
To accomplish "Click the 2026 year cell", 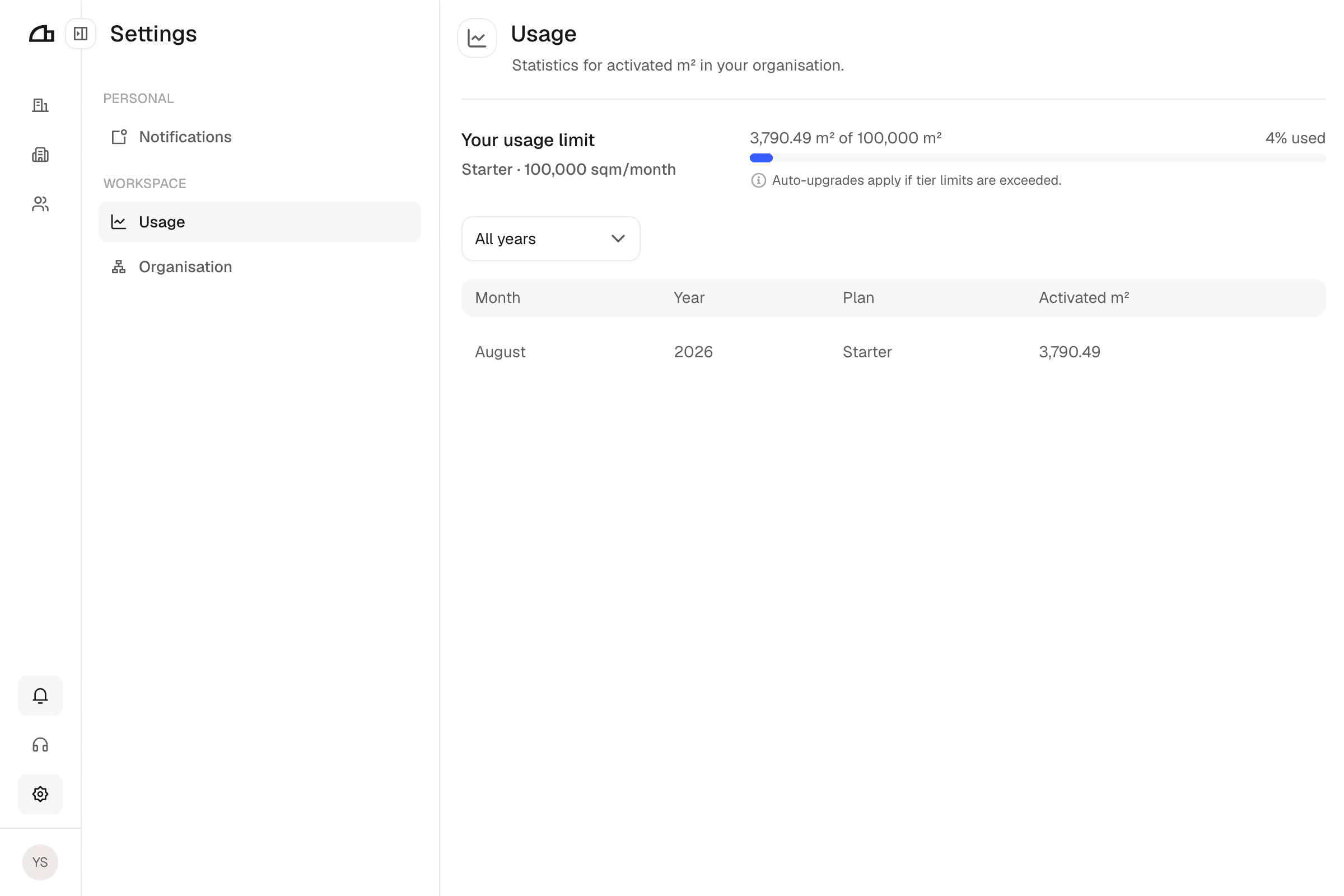I will coord(693,352).
